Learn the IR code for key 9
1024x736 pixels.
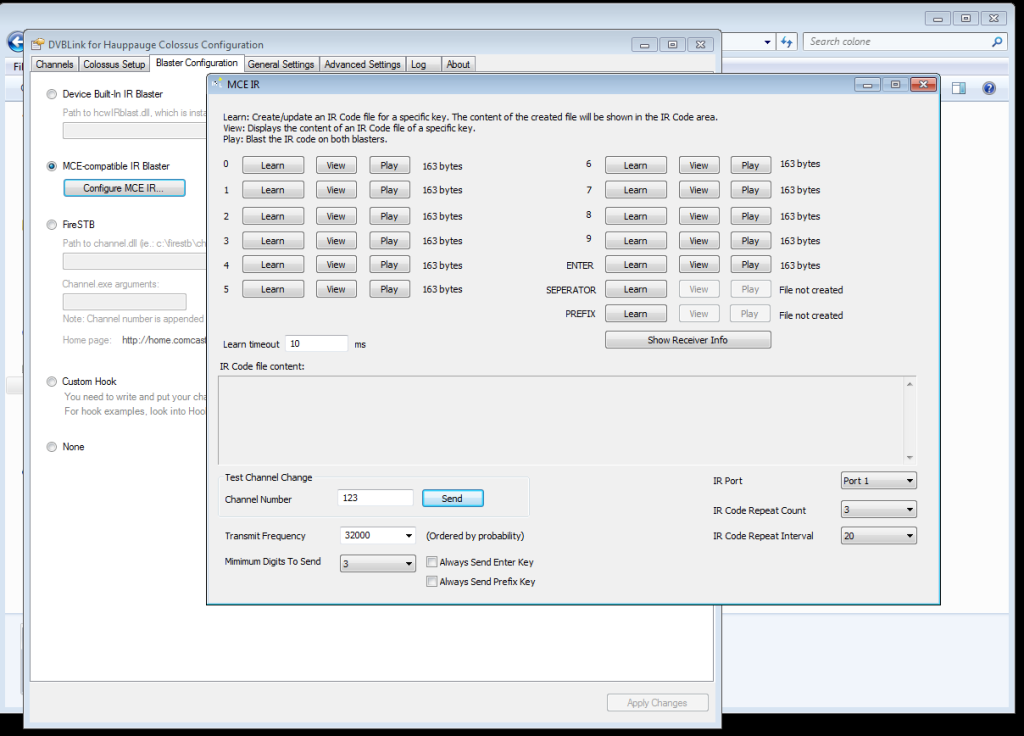point(636,241)
